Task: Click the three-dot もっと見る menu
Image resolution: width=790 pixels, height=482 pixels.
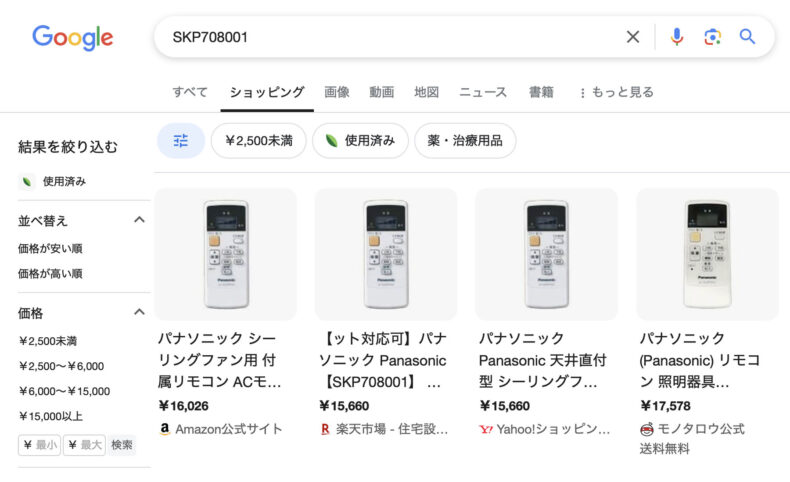Action: pos(616,92)
